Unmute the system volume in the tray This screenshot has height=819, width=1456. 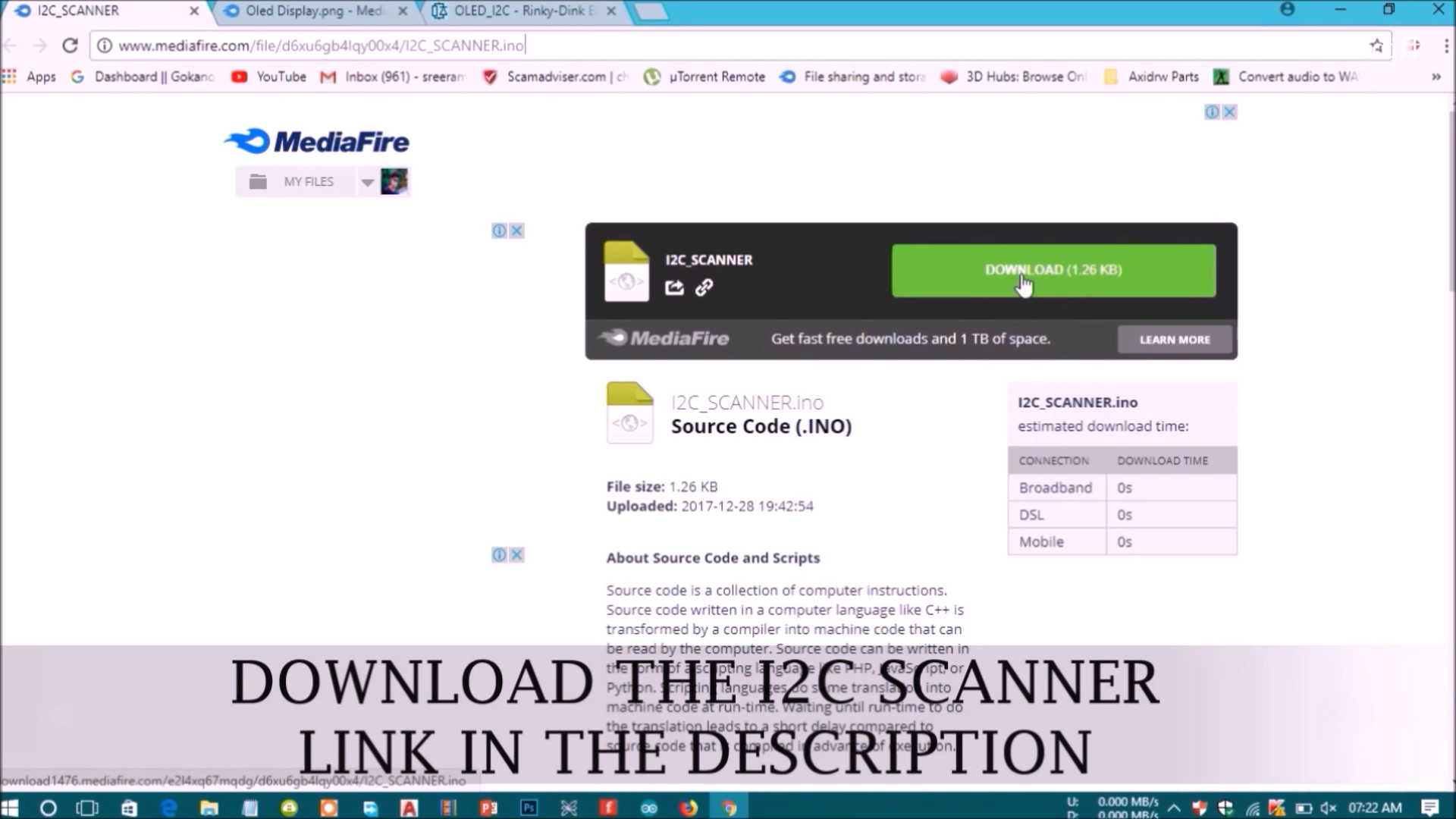click(x=1328, y=808)
